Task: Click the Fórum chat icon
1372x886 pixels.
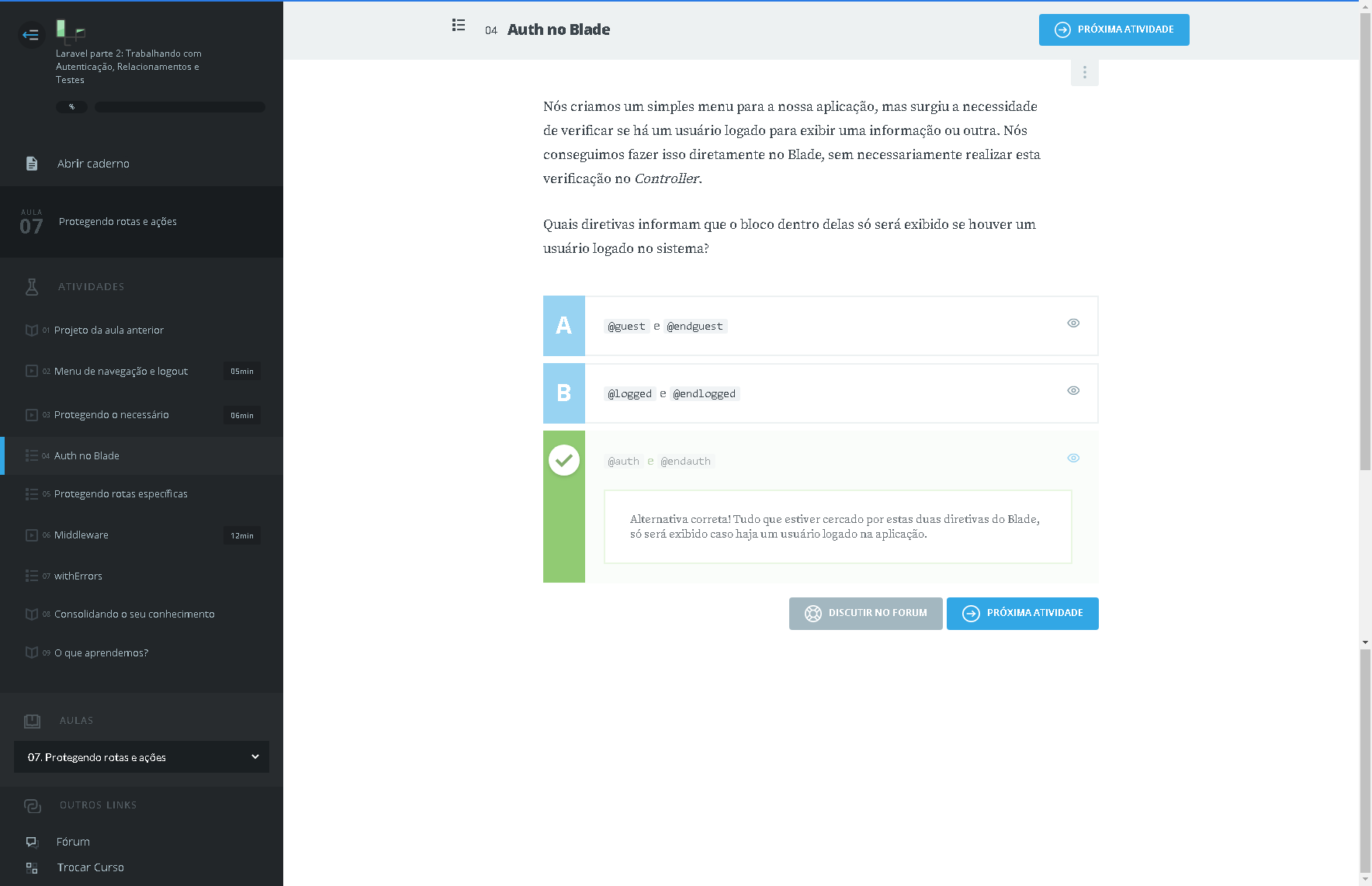Action: click(32, 842)
